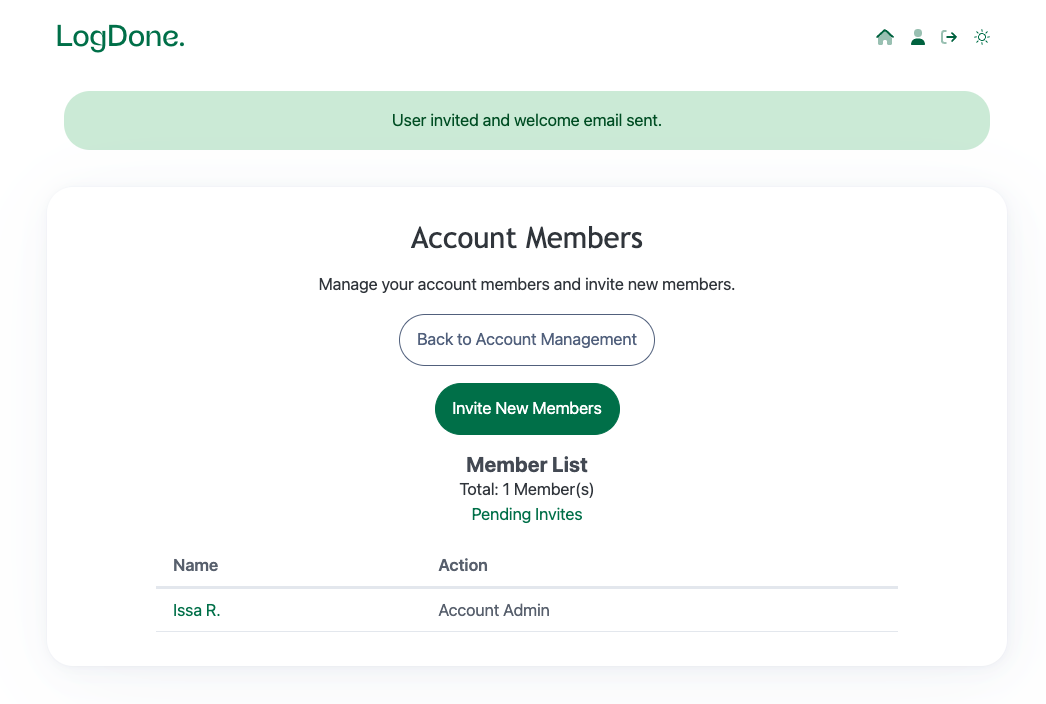Click the LogDone logo
1046x704 pixels.
121,38
